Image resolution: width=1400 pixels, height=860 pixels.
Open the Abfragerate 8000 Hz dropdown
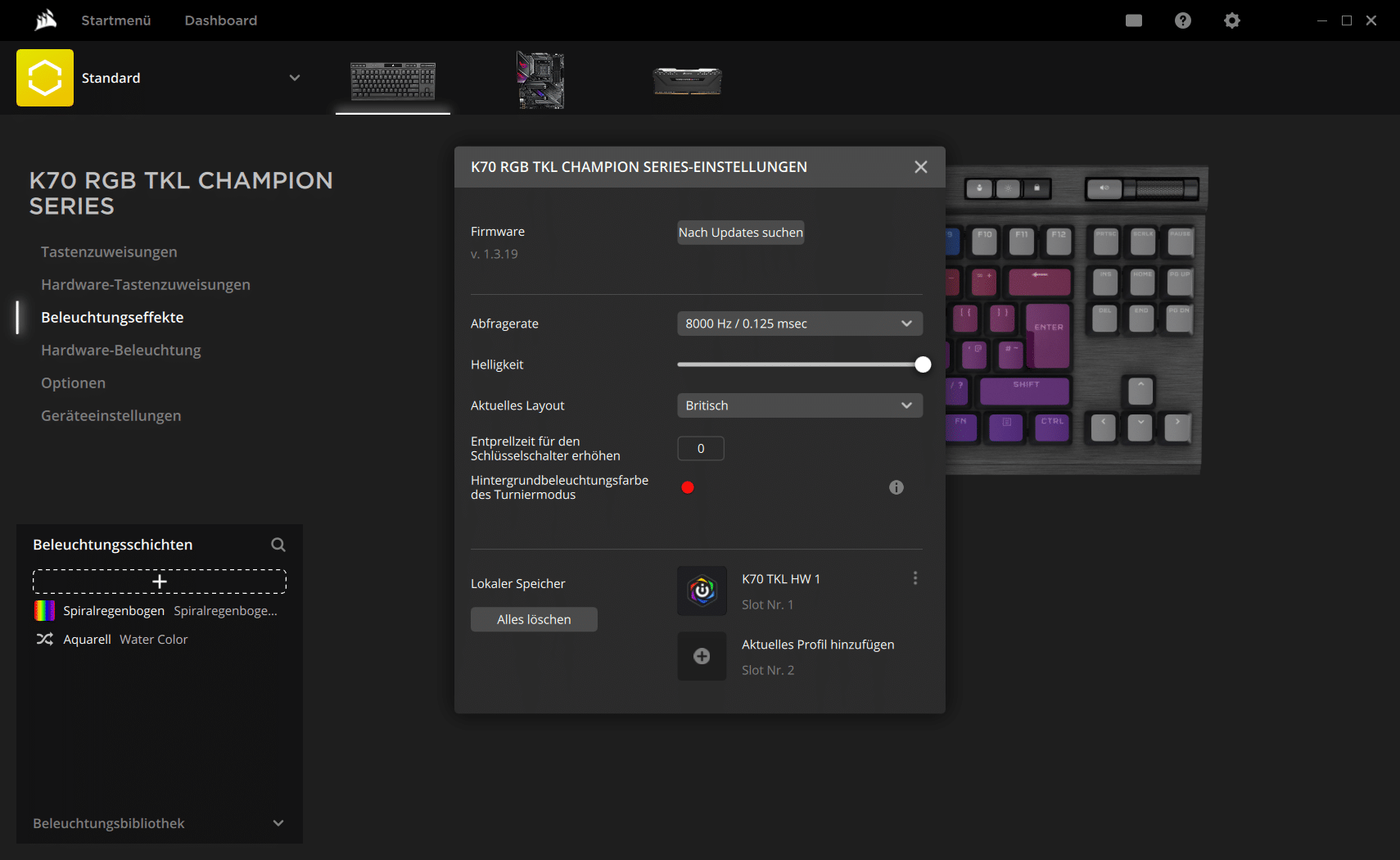[x=799, y=324]
